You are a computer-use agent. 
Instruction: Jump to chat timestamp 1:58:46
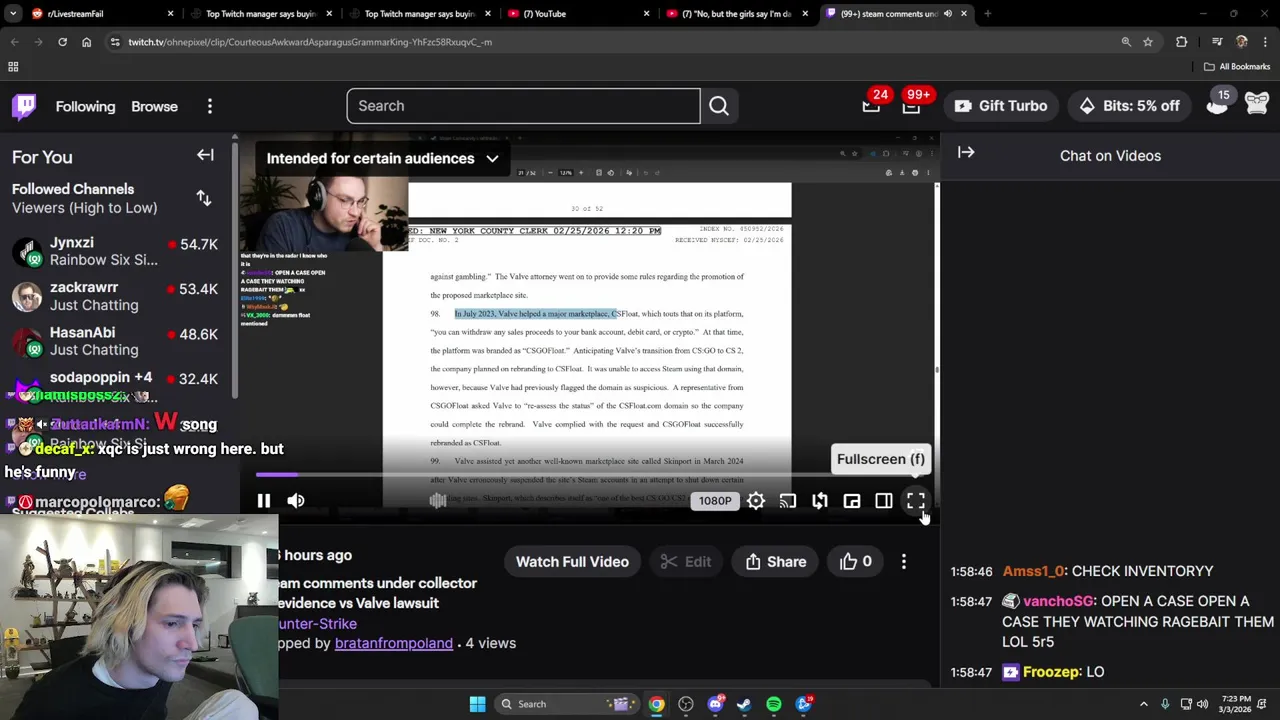tap(971, 572)
